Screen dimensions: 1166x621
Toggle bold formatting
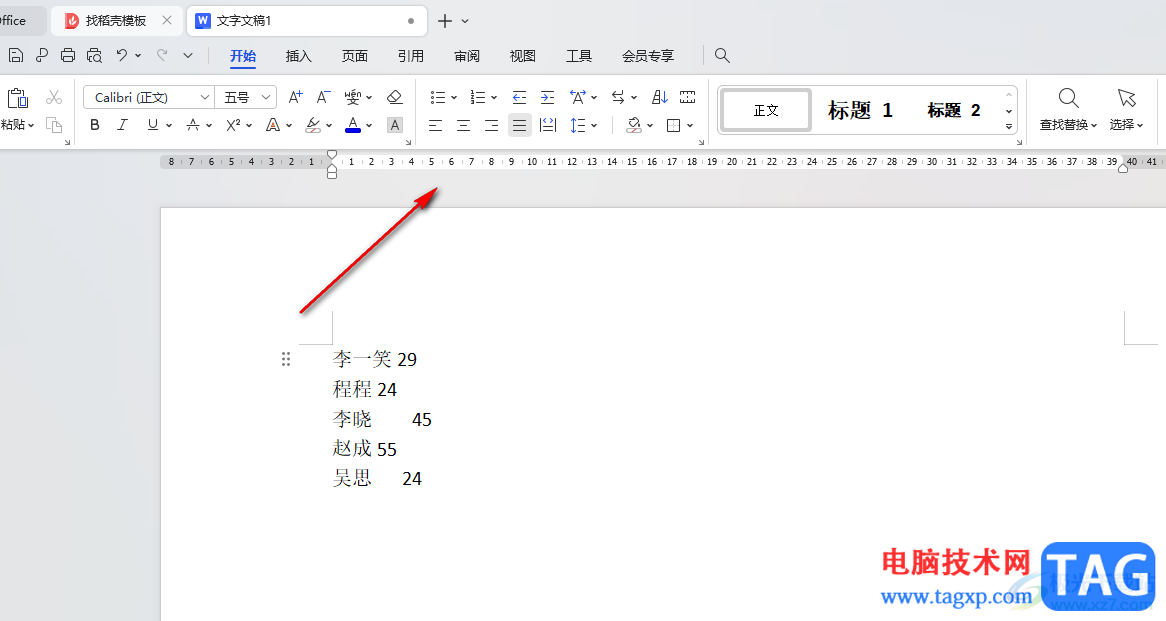tap(94, 125)
